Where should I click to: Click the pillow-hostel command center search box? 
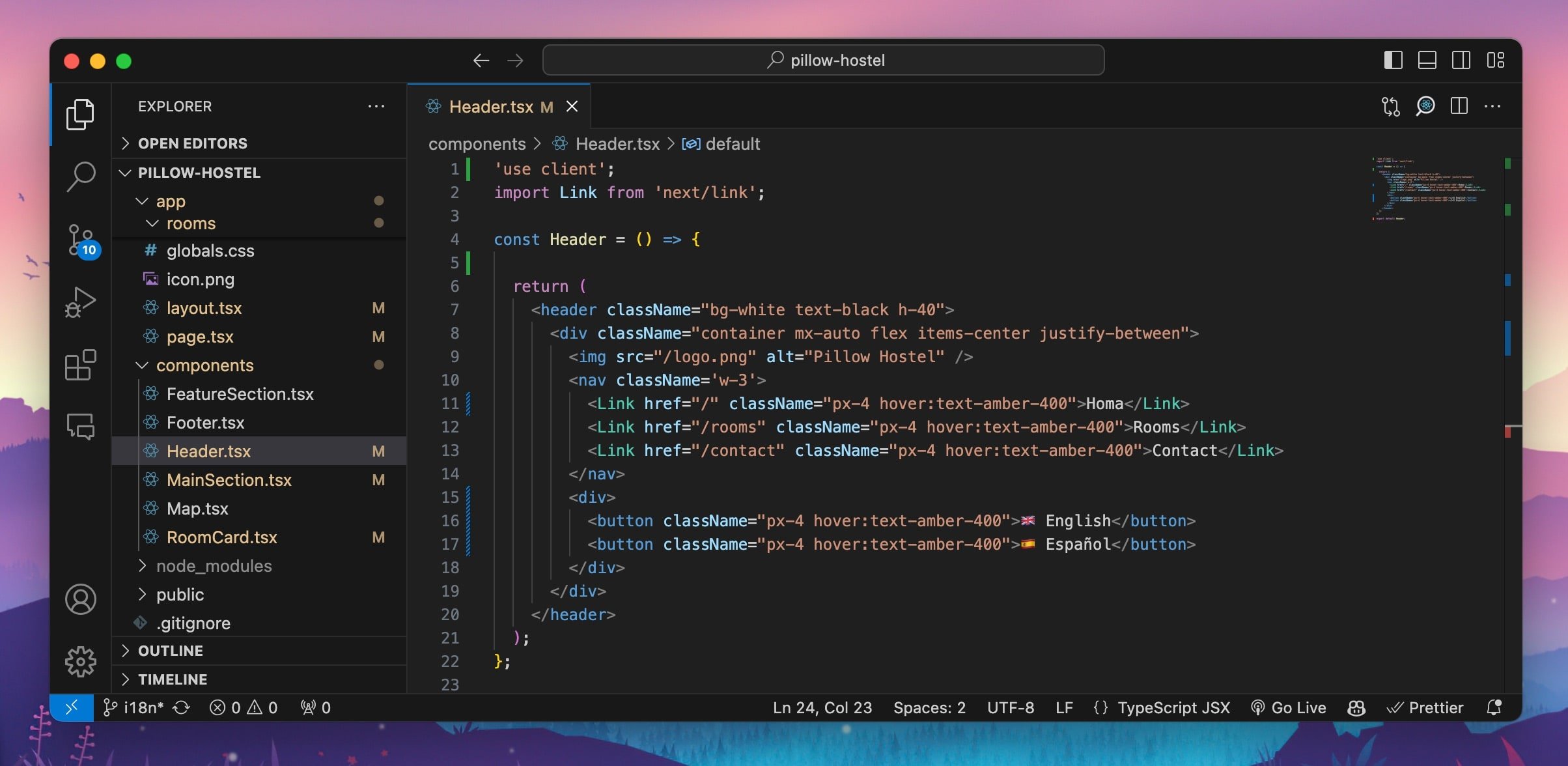(823, 61)
